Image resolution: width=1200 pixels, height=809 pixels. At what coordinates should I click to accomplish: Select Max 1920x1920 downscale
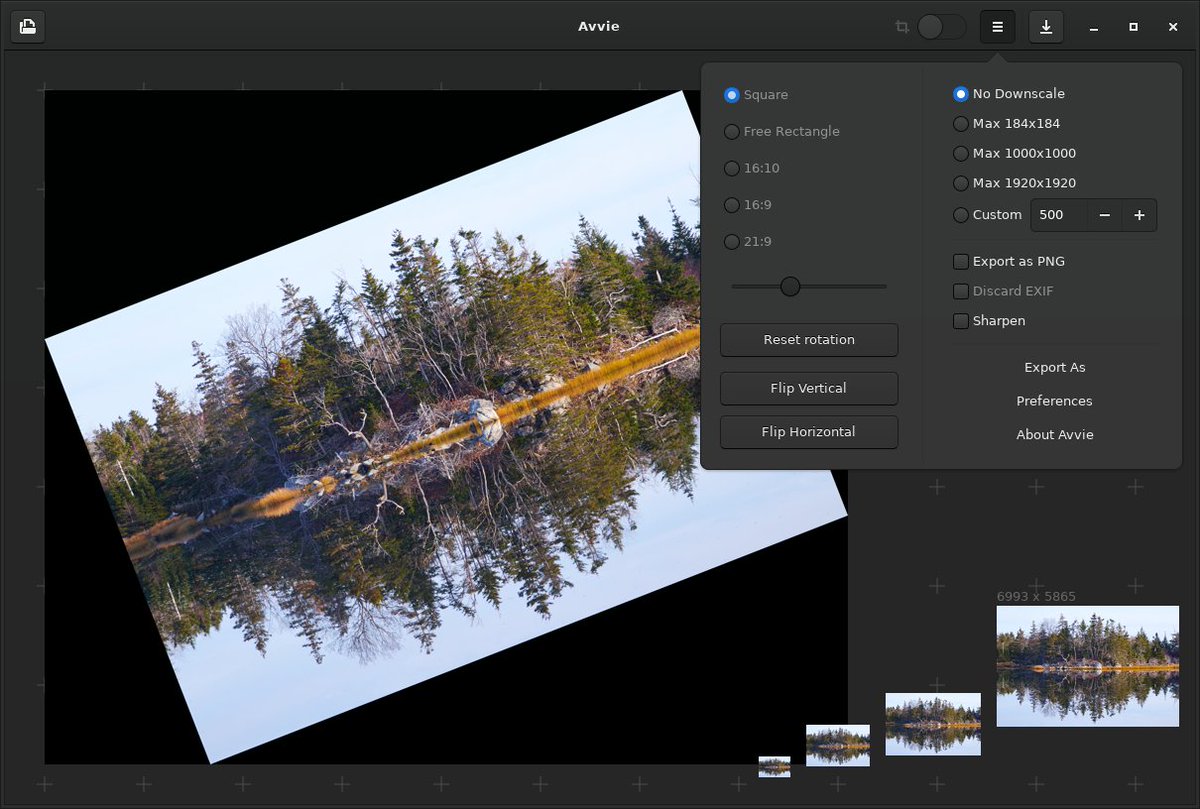click(x=1014, y=184)
